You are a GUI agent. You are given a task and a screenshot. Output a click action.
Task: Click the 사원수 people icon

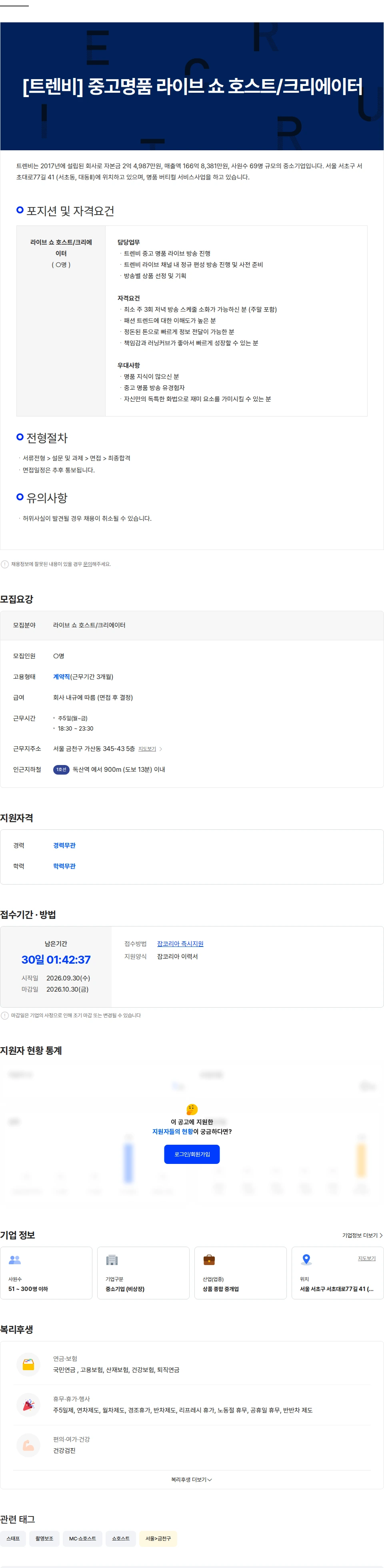tap(15, 1259)
